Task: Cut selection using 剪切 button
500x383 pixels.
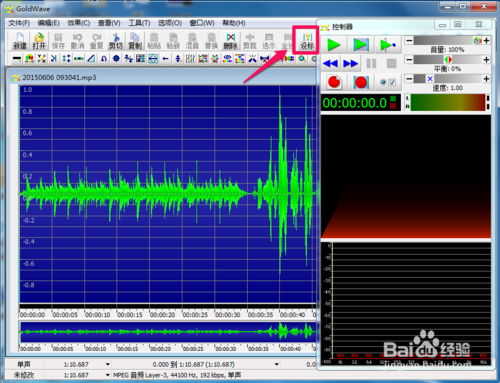Action: [116, 41]
